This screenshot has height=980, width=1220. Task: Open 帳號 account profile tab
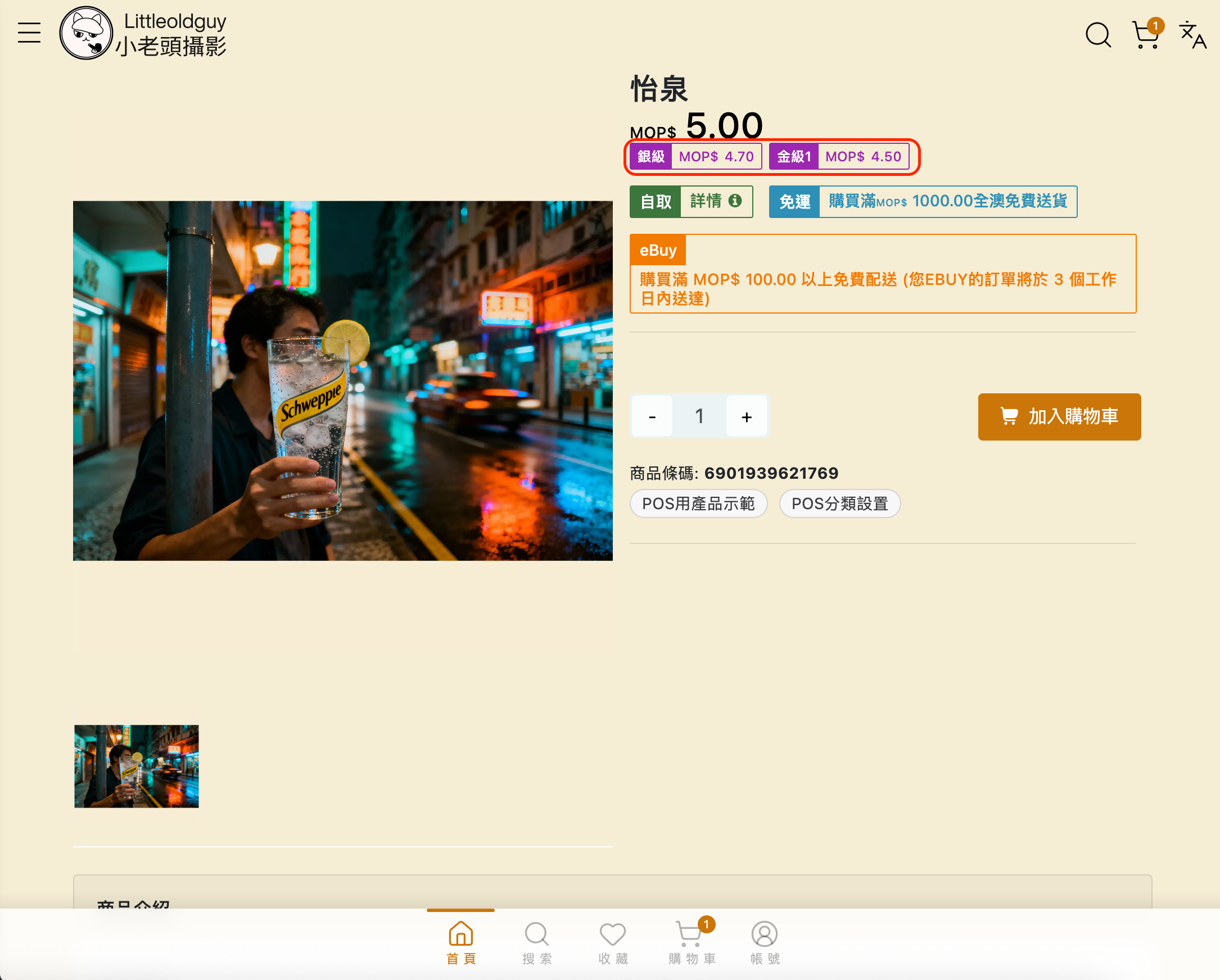point(764,942)
